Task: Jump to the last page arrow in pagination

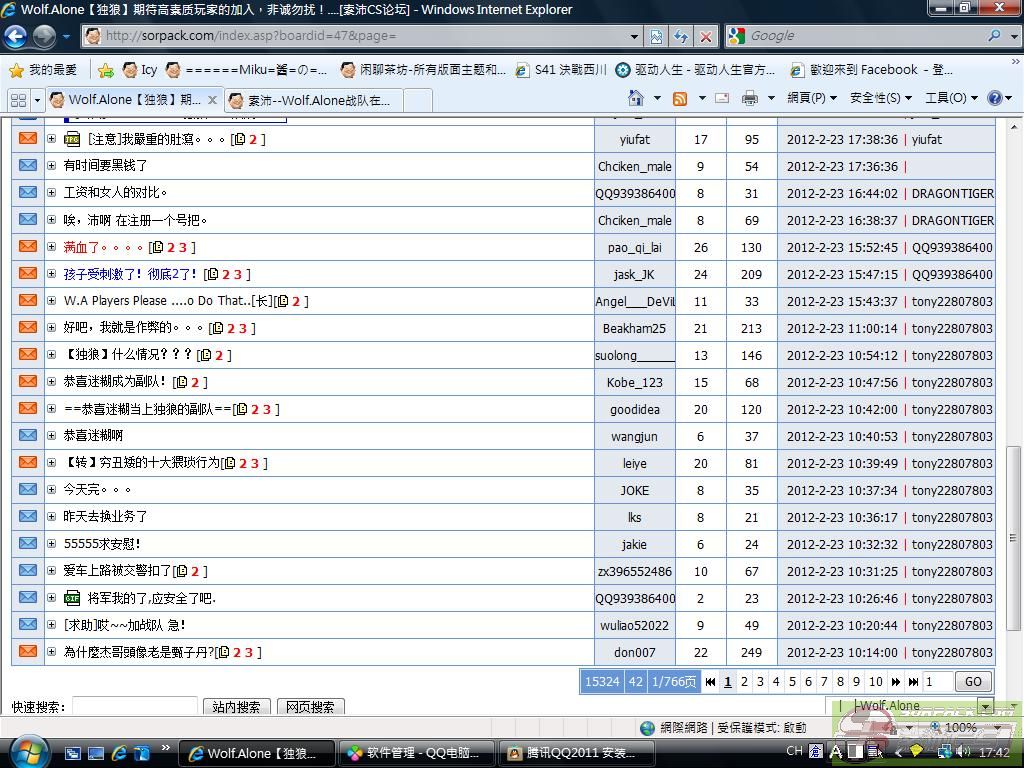Action: [913, 682]
